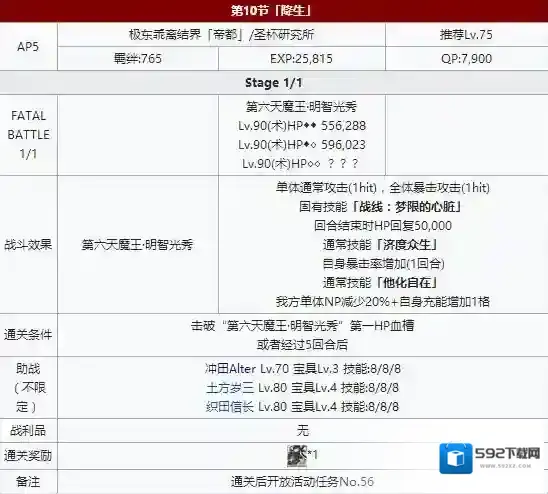Click 或者经过5回合后 condition line
The width and height of the screenshot is (548, 494).
(x=302, y=344)
